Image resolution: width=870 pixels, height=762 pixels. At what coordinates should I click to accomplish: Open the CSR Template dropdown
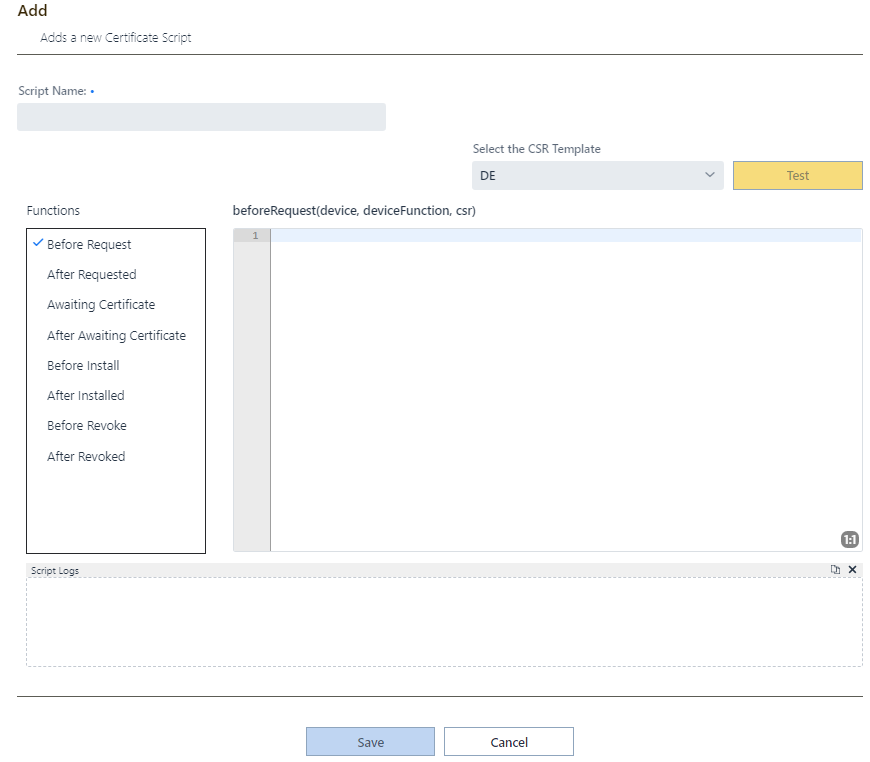click(598, 175)
